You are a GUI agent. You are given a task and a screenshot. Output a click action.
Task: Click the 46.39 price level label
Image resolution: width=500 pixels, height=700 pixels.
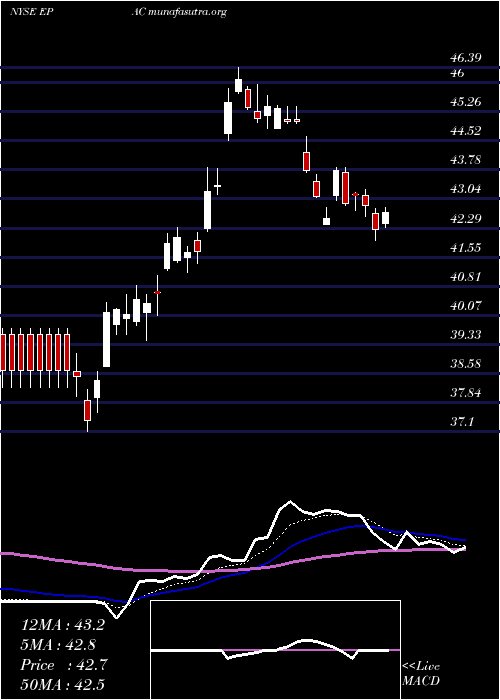(466, 58)
